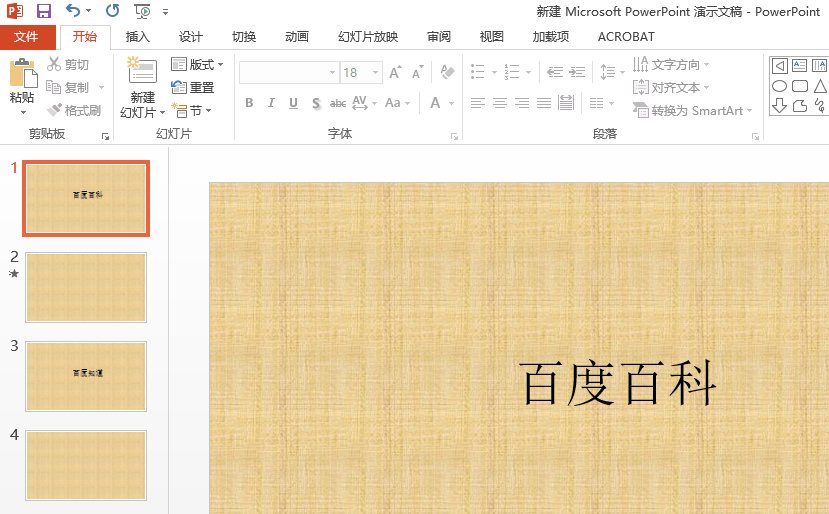Click the 剪切 button
Screen dimensions: 829x514
coord(68,64)
